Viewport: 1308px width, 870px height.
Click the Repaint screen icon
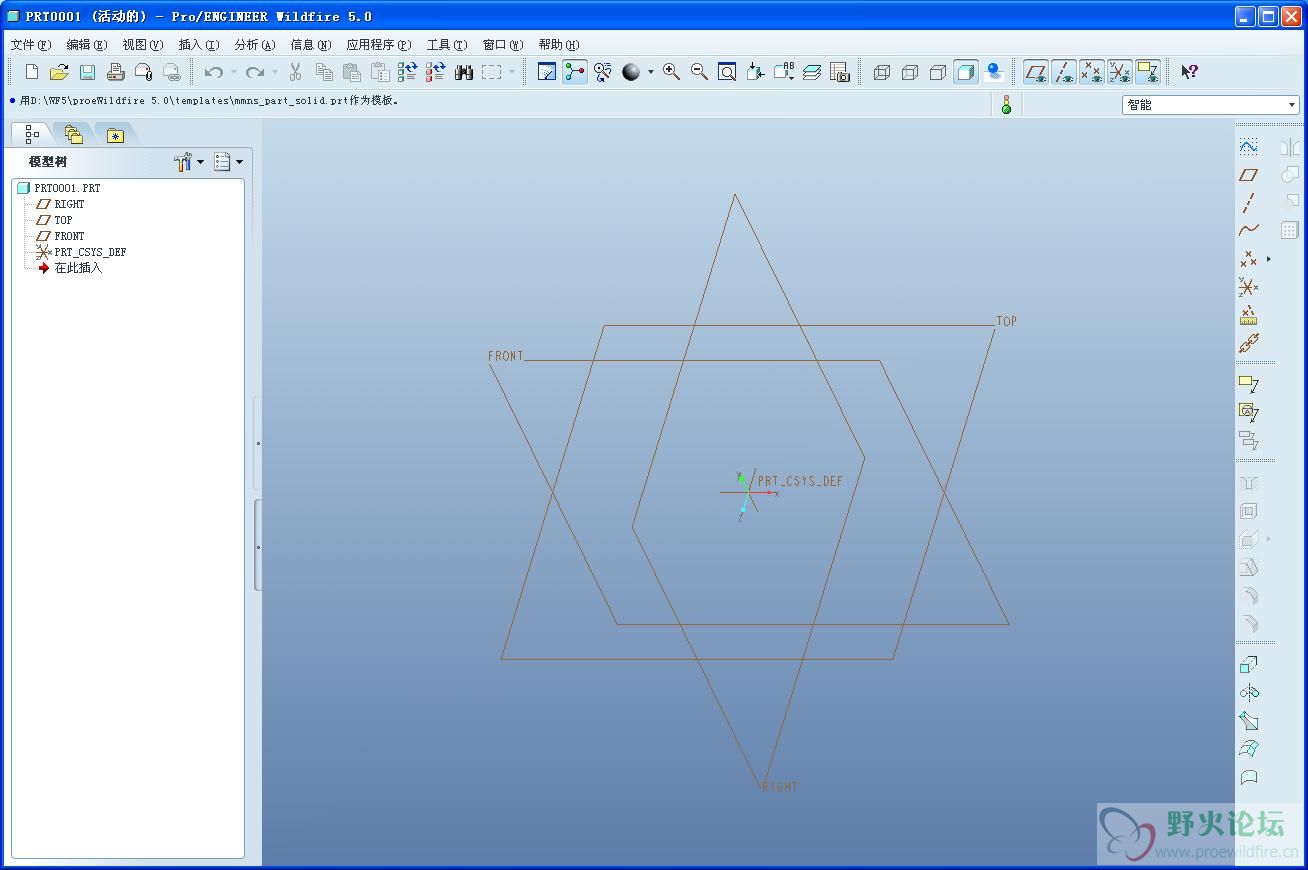click(x=547, y=72)
